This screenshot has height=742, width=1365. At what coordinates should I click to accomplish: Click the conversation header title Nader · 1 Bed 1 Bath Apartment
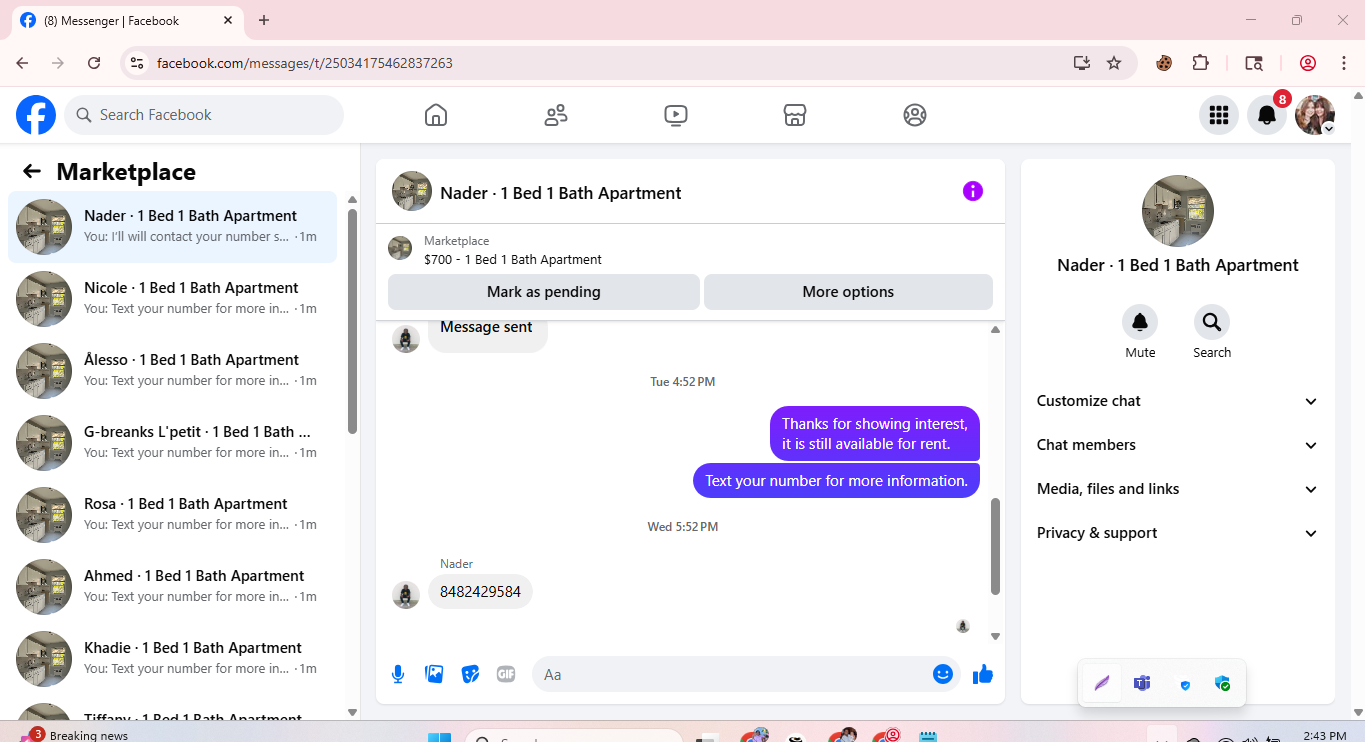[561, 193]
